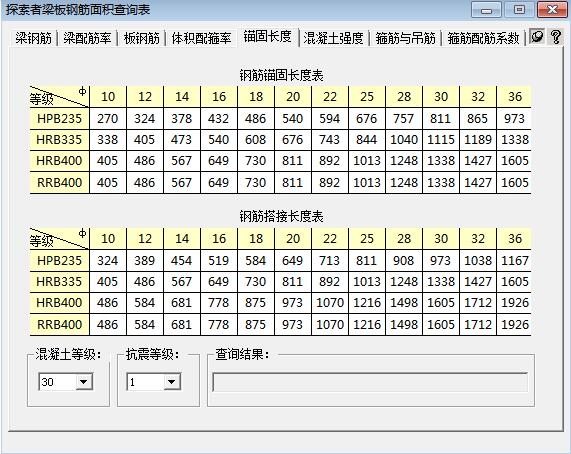Screen dimensions: 571x454
Task: Switch to the 梁钢筋 tab
Action: tap(34, 38)
